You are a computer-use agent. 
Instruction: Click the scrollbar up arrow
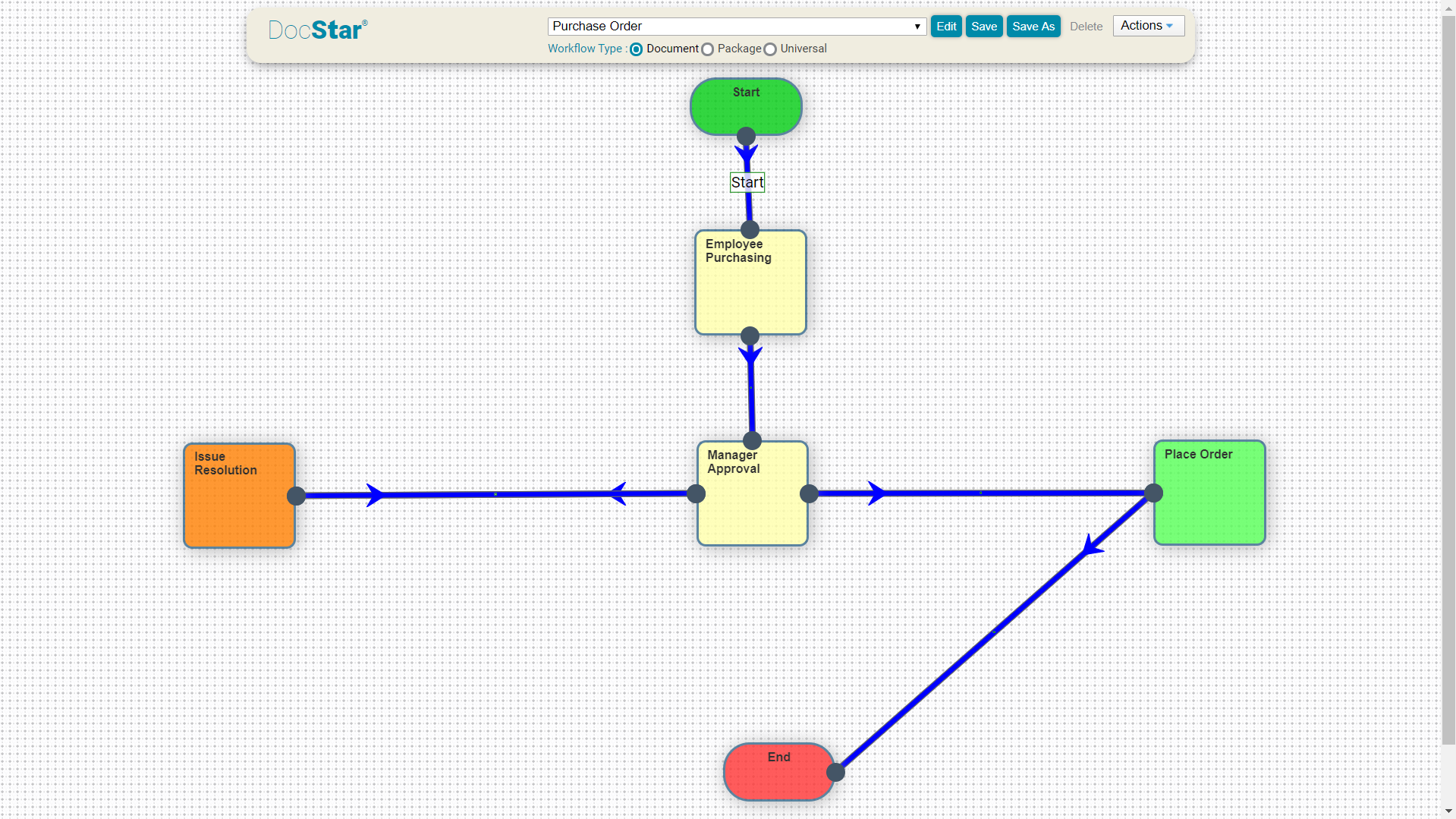(1448, 7)
